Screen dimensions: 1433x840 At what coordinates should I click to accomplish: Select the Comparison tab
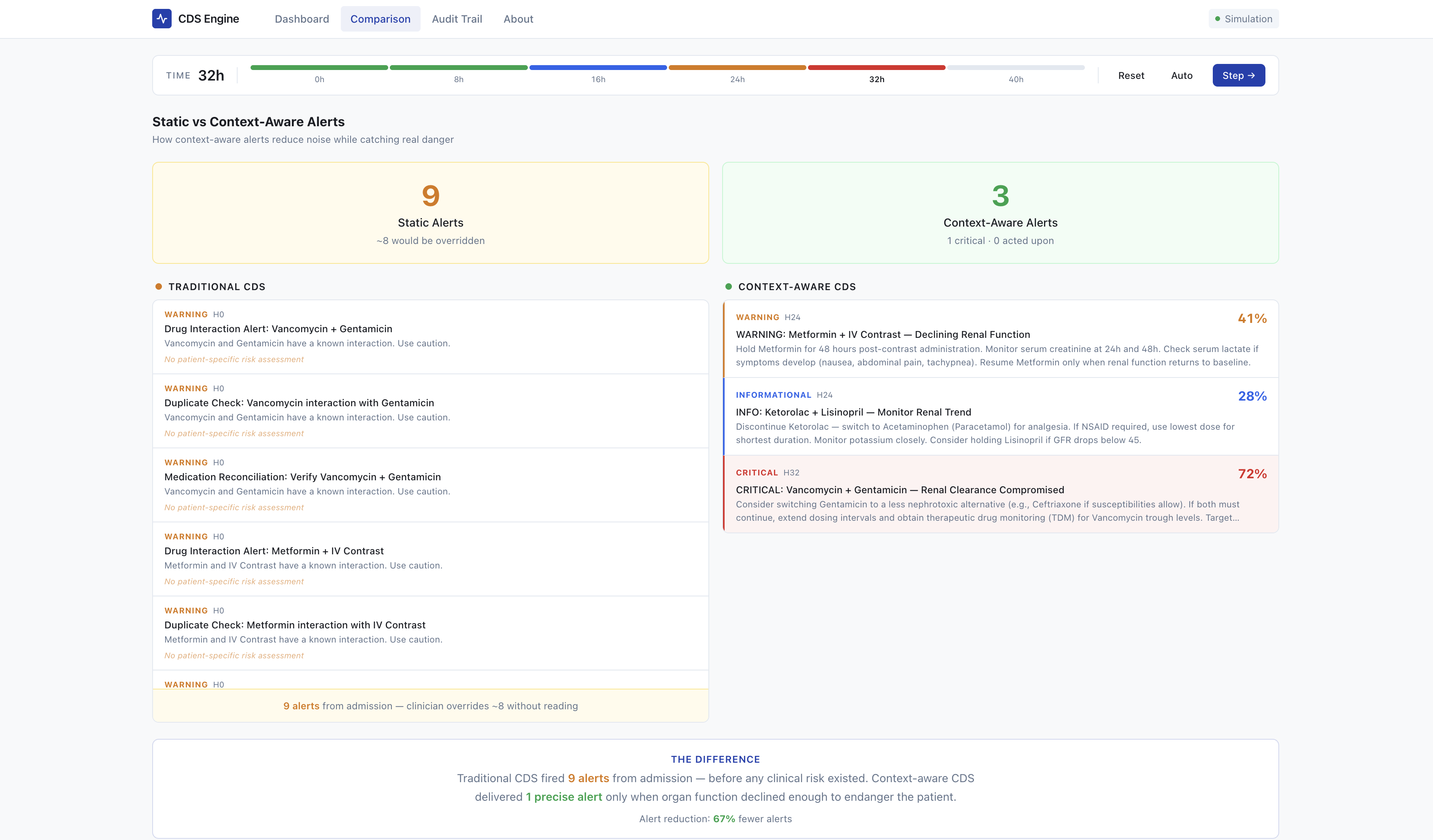click(380, 19)
